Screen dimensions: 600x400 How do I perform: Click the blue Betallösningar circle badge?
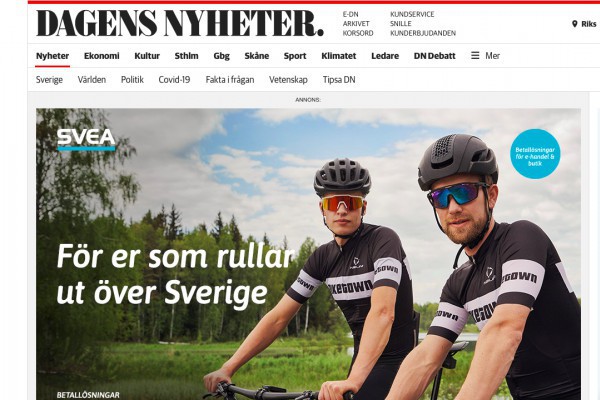[x=535, y=154]
